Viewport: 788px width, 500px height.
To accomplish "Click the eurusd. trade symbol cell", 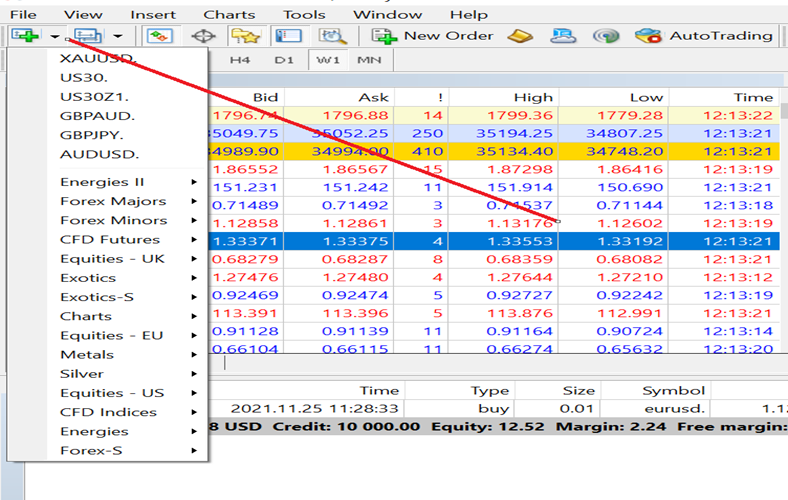I will coord(674,409).
